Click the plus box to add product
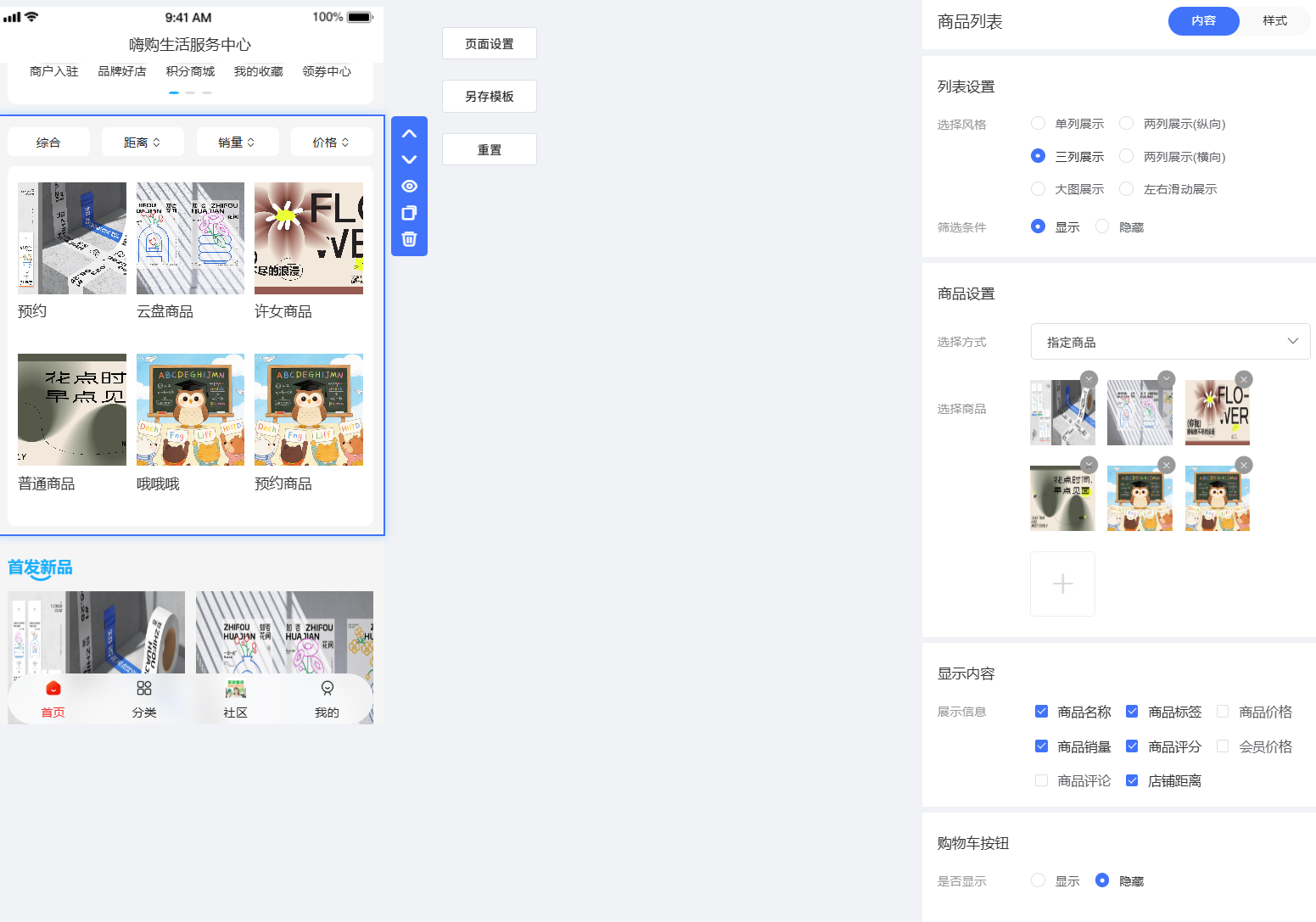 coord(1062,584)
